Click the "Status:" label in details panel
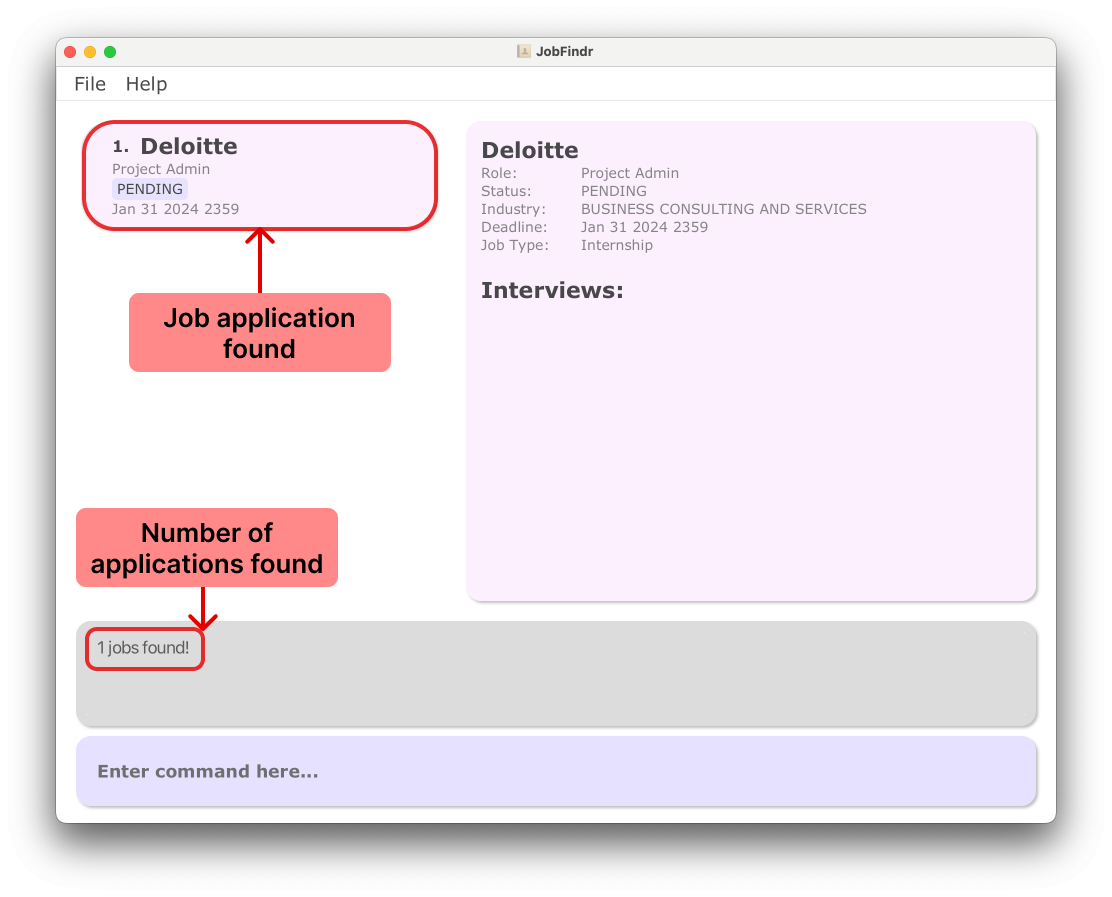The height and width of the screenshot is (897, 1112). pos(506,191)
